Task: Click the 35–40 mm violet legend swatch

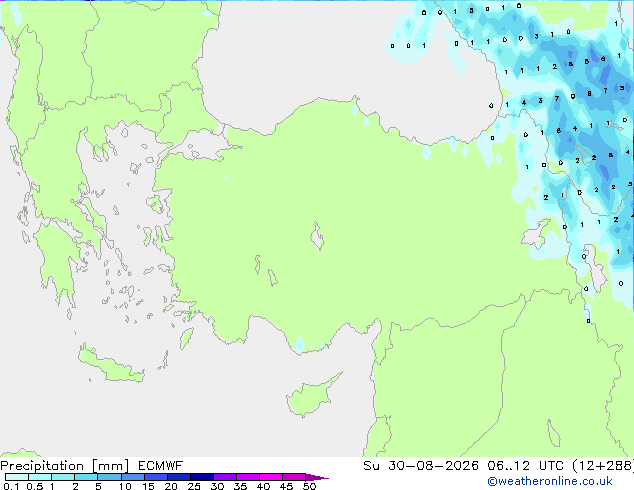Action: click(x=247, y=477)
